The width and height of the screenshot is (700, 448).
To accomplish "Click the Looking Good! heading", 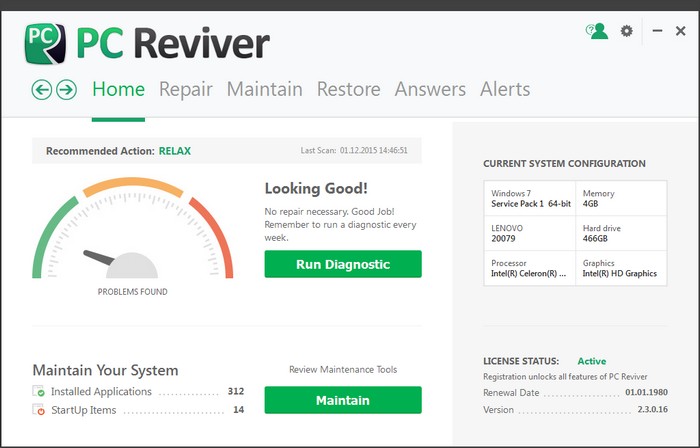I will (x=316, y=188).
